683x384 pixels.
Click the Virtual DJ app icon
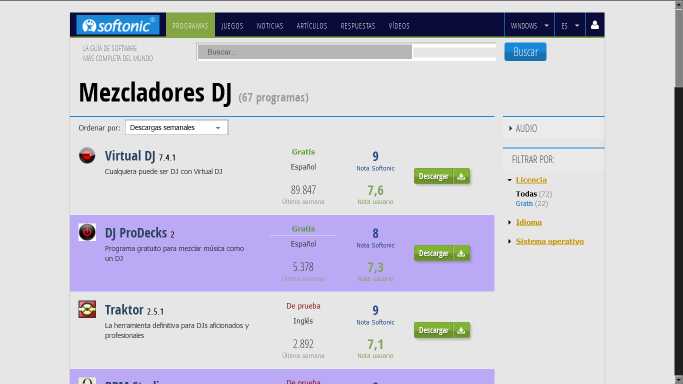click(87, 155)
